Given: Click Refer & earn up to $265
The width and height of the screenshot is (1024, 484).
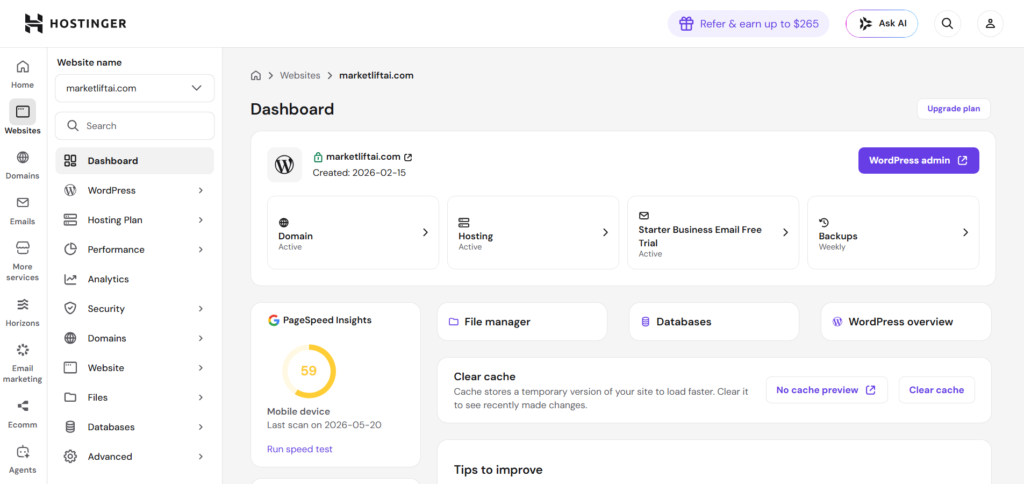Looking at the screenshot, I should pyautogui.click(x=748, y=24).
